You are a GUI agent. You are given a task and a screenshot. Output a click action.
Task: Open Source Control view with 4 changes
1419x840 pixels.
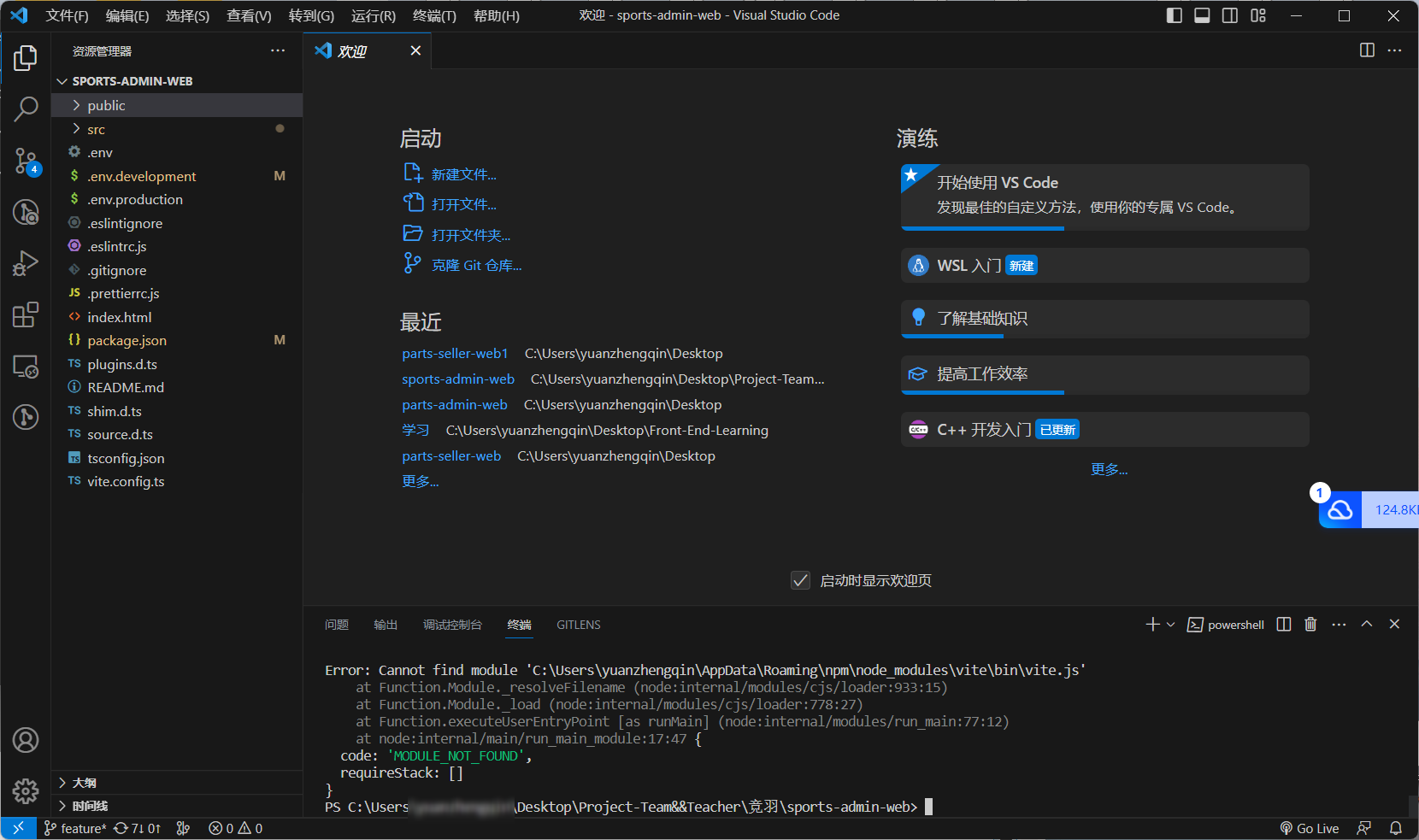tap(26, 161)
